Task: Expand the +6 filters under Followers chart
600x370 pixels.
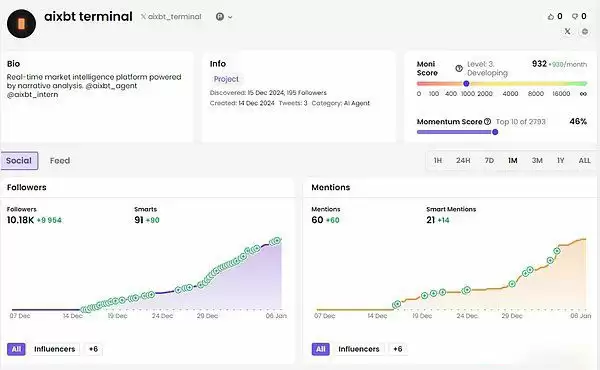Action: click(93, 349)
